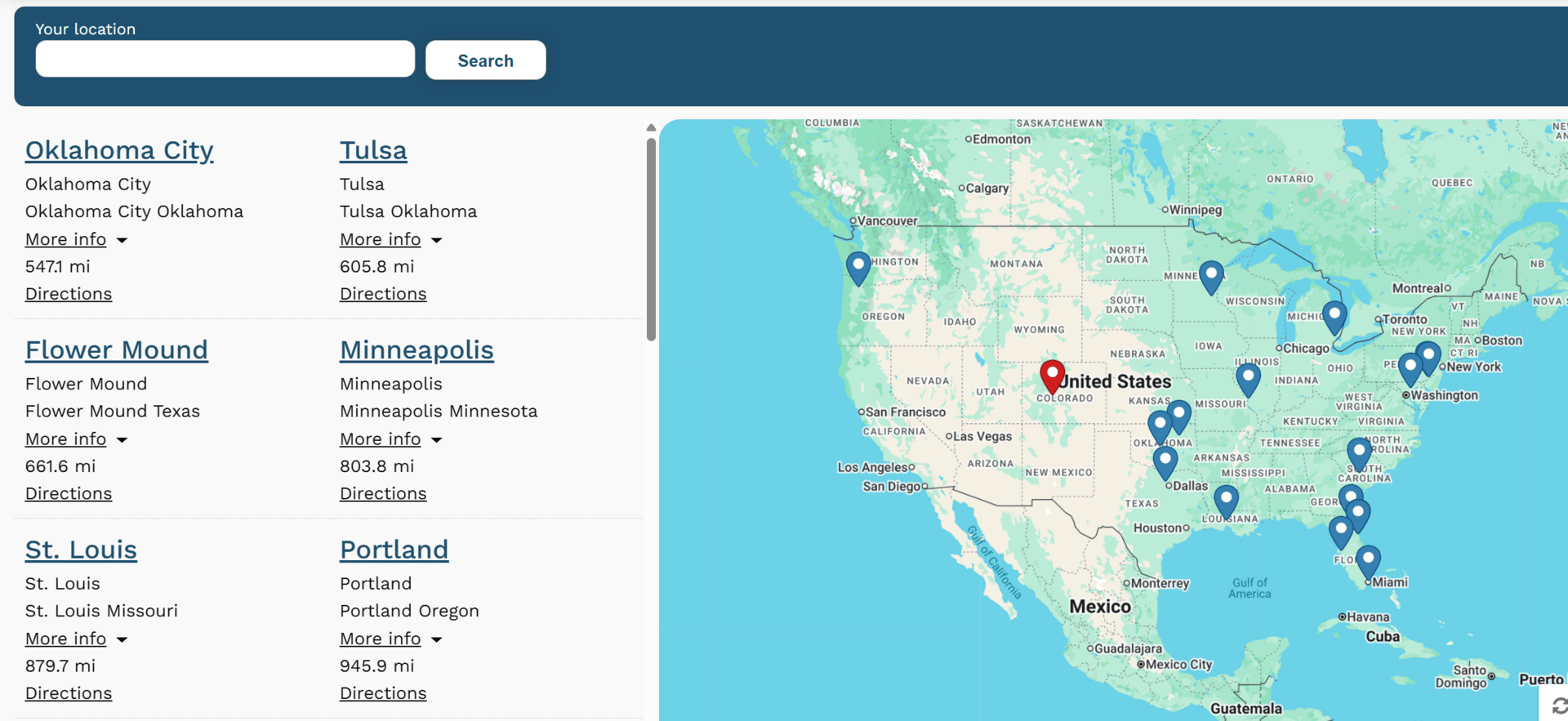Expand More info for St. Louis
The height and width of the screenshot is (721, 1568).
(x=76, y=639)
